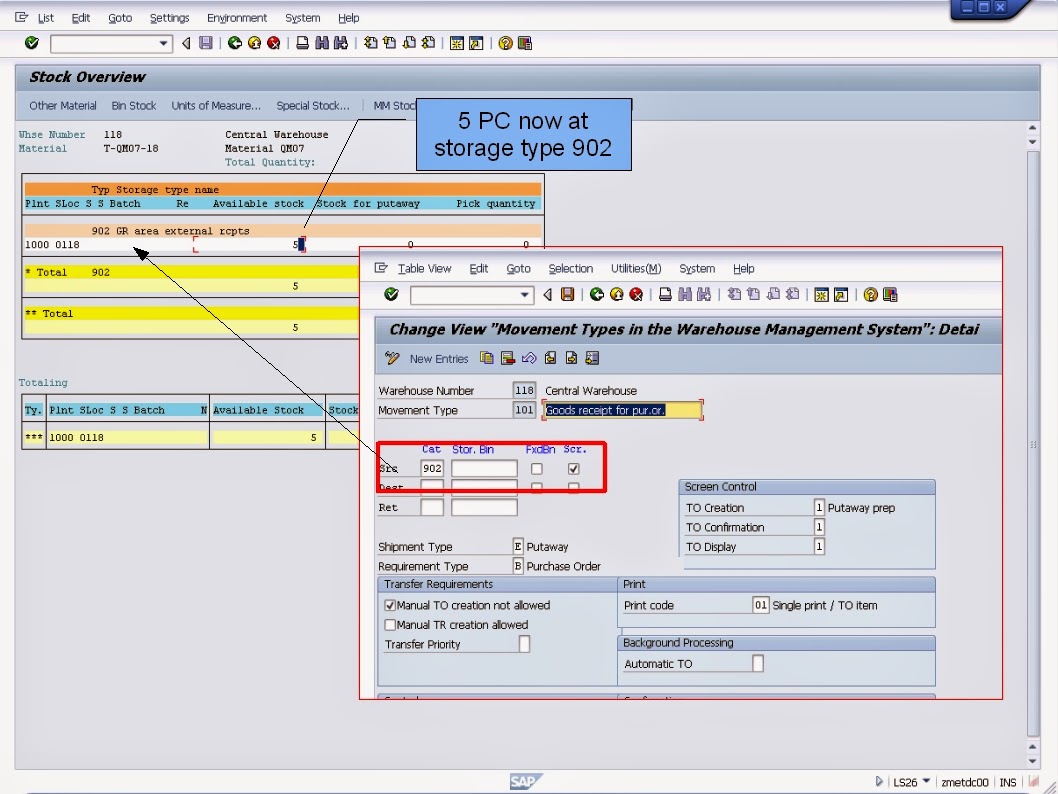Click the Bin Stock button
Viewport: 1058px width, 794px height.
[134, 106]
